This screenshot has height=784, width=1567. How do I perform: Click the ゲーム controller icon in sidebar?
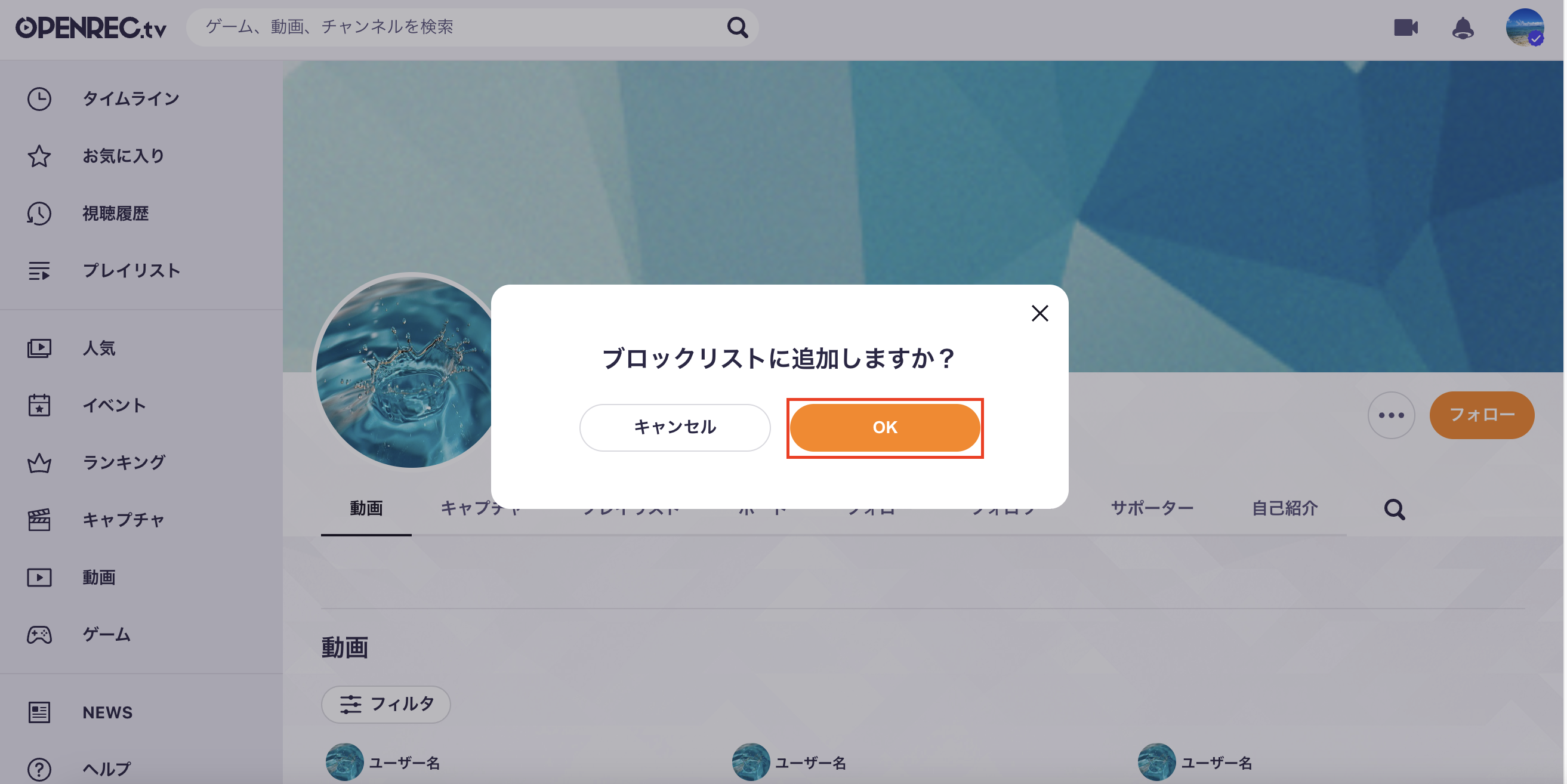(39, 634)
